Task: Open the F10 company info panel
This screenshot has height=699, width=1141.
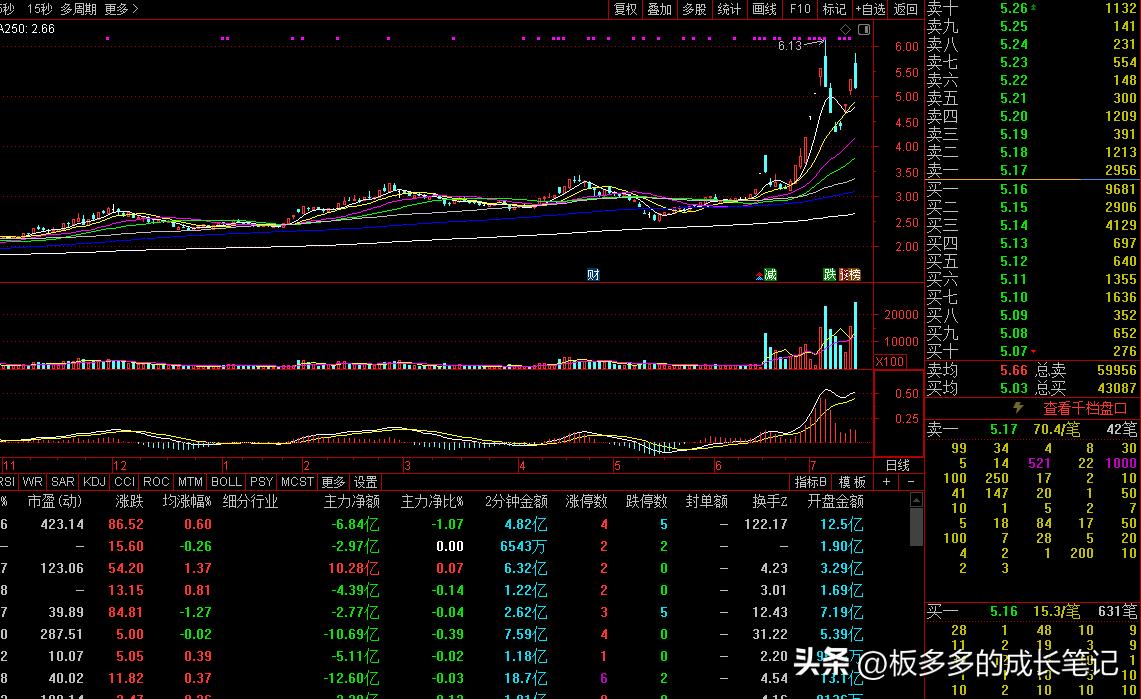Action: [x=799, y=9]
